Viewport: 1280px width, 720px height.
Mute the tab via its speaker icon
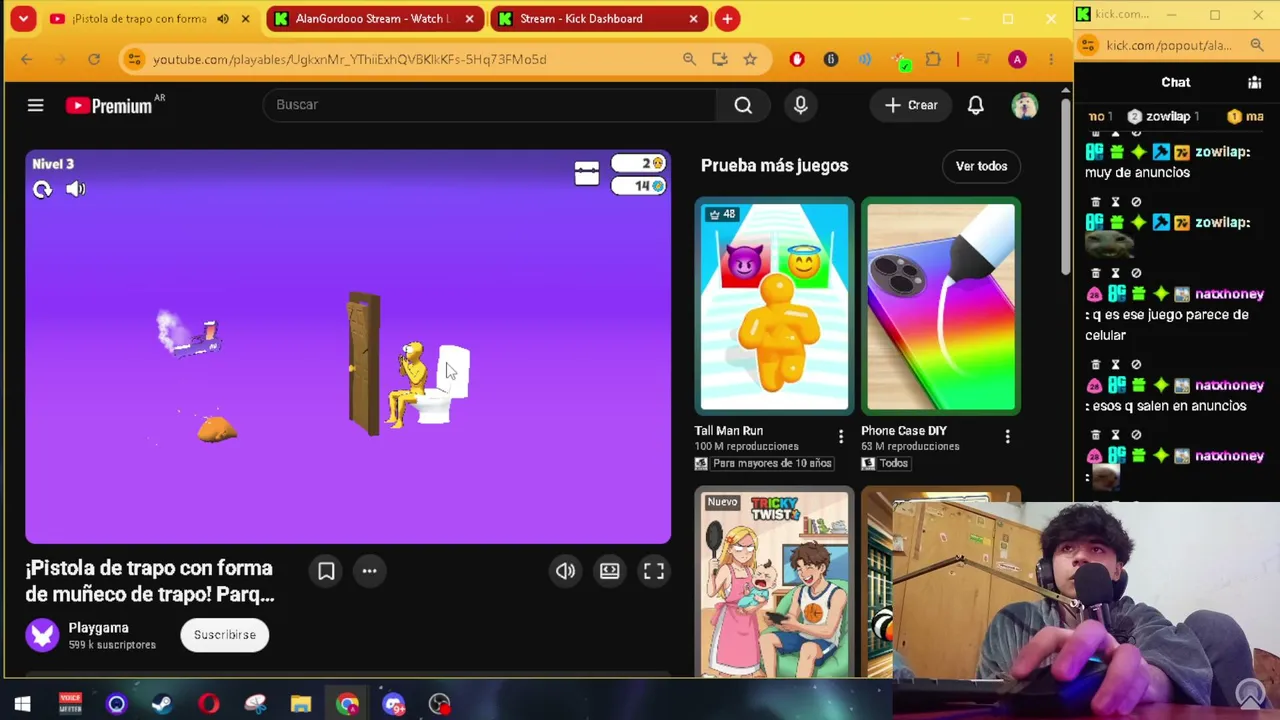[x=223, y=19]
